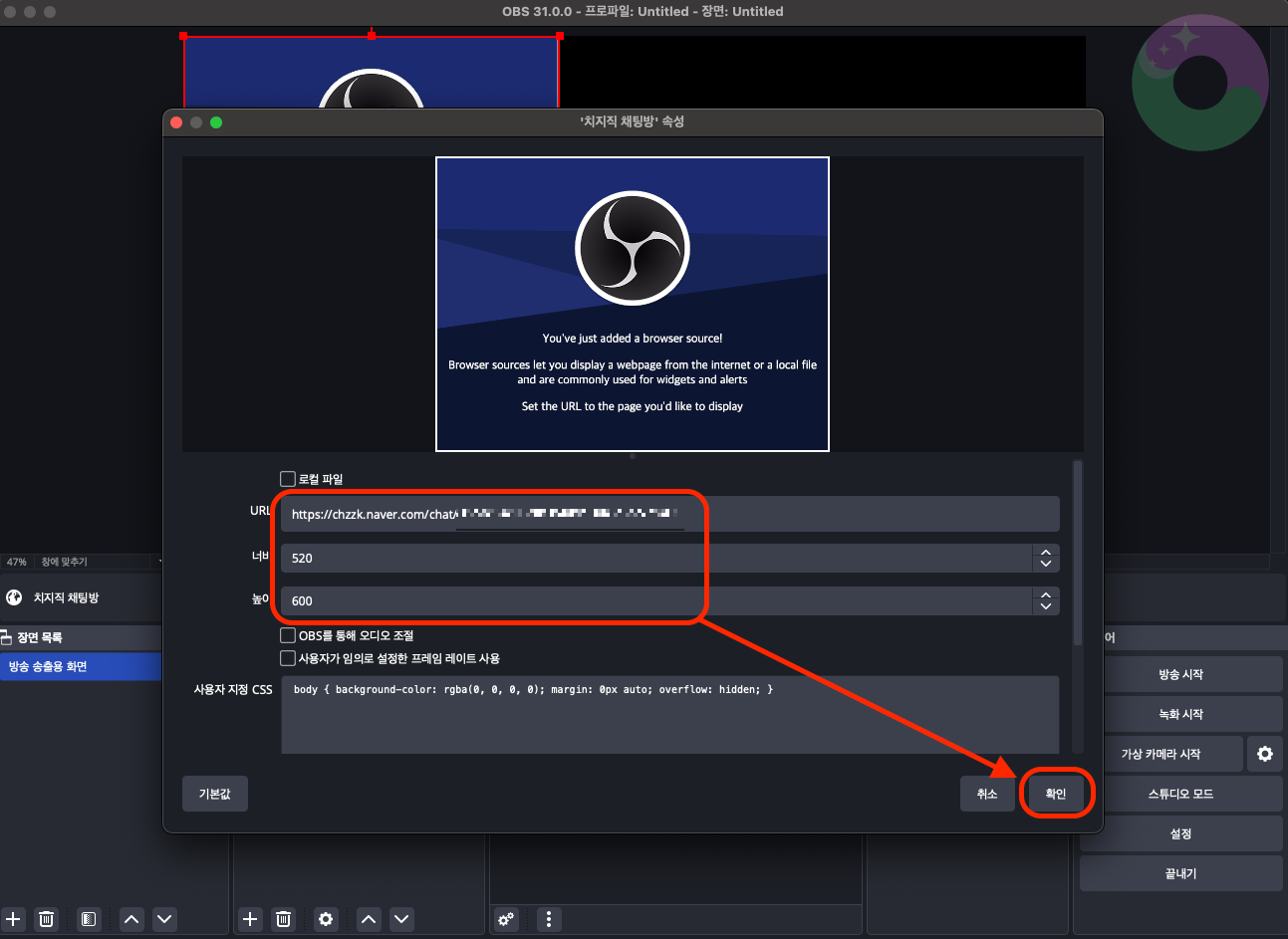Decrease 높이 value with down stepper arrow

point(1046,606)
